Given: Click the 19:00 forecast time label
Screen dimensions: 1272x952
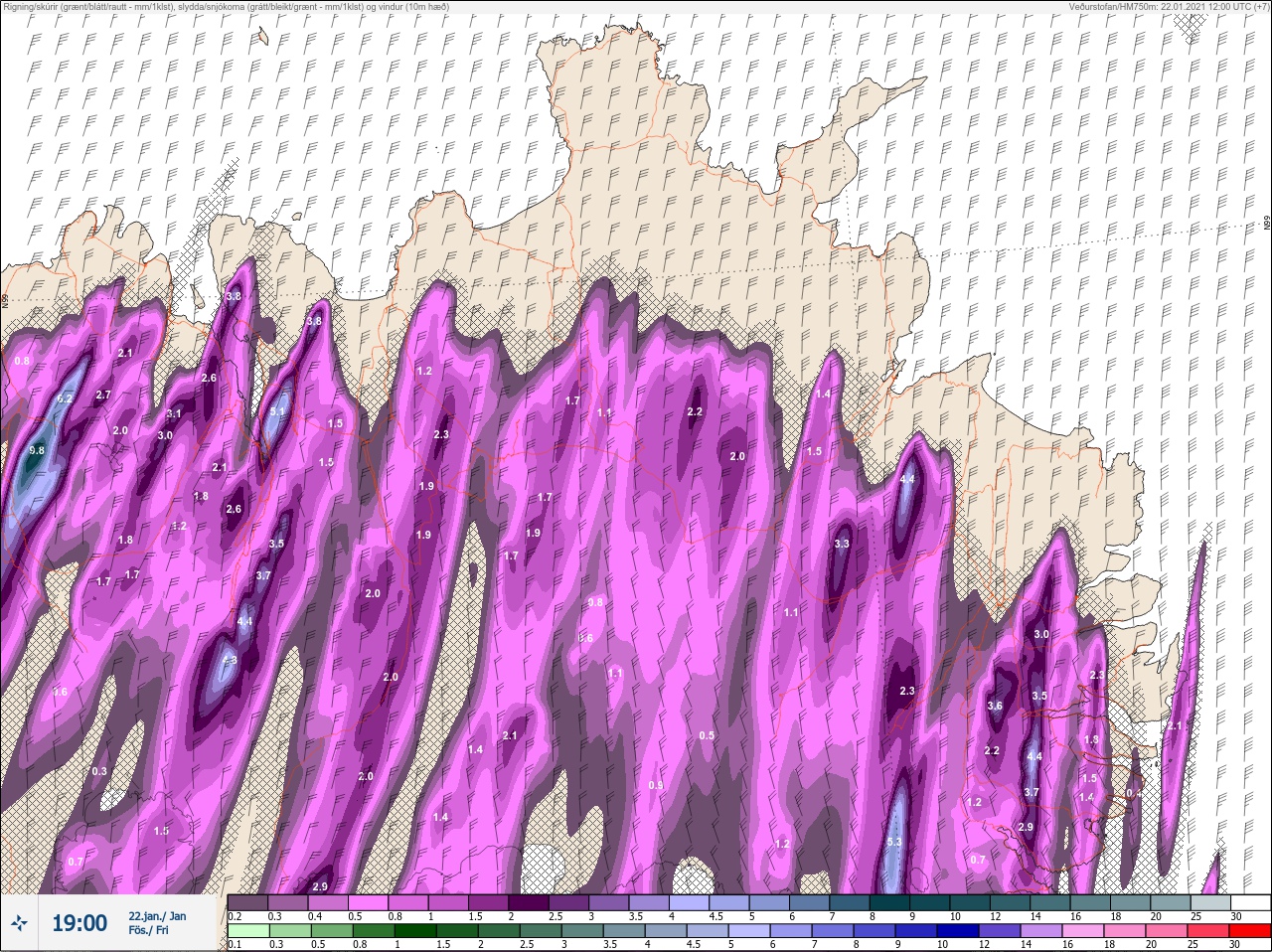Looking at the screenshot, I should [x=79, y=923].
